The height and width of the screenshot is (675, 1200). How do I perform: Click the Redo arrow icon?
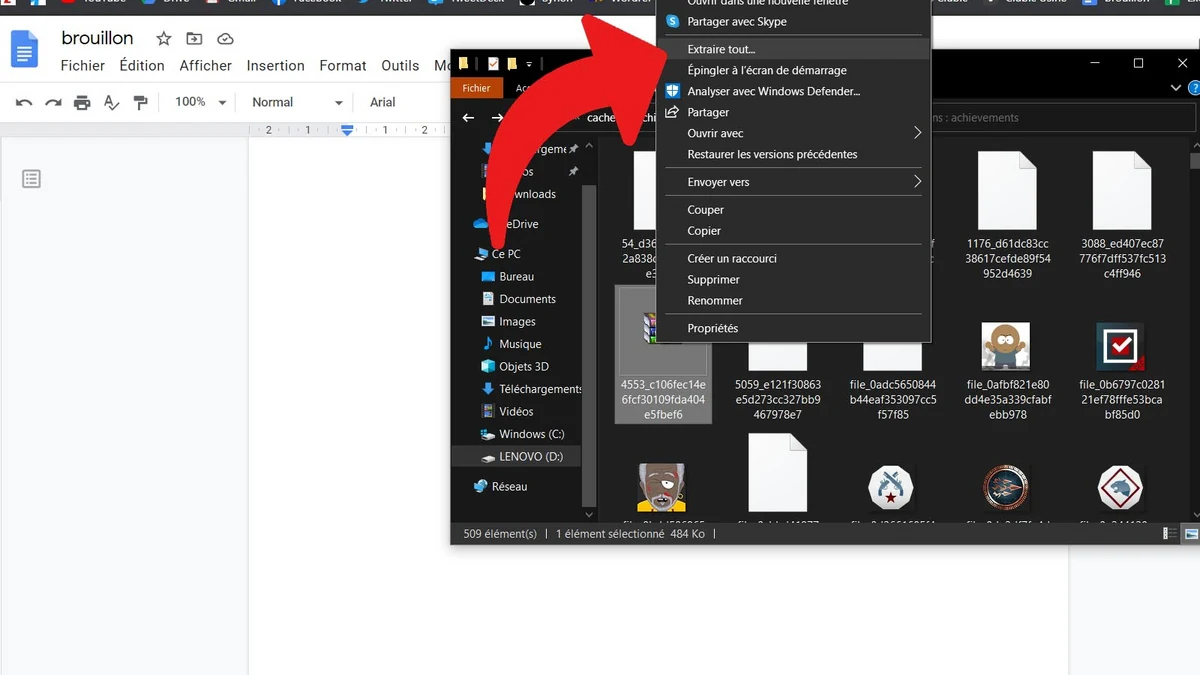click(x=52, y=102)
